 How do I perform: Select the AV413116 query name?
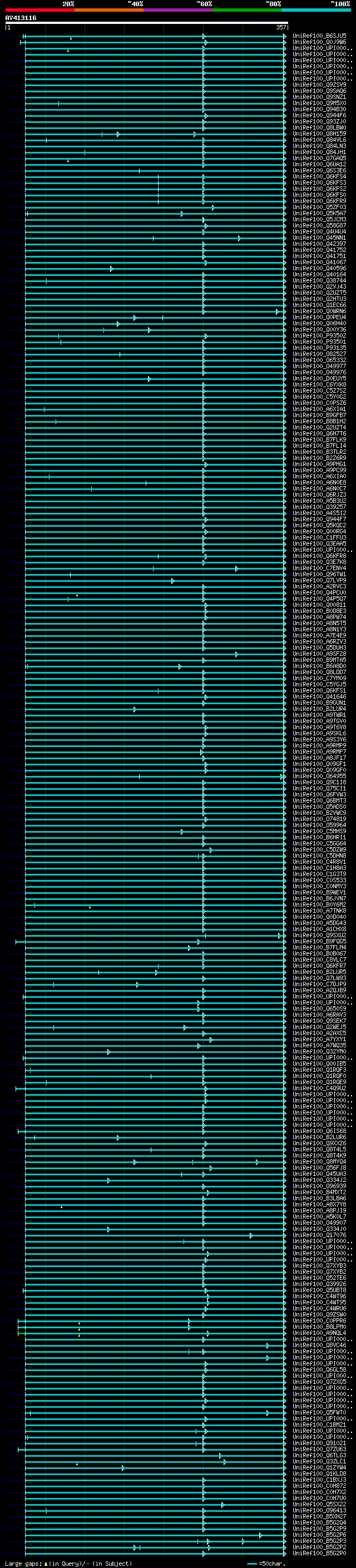click(21, 18)
